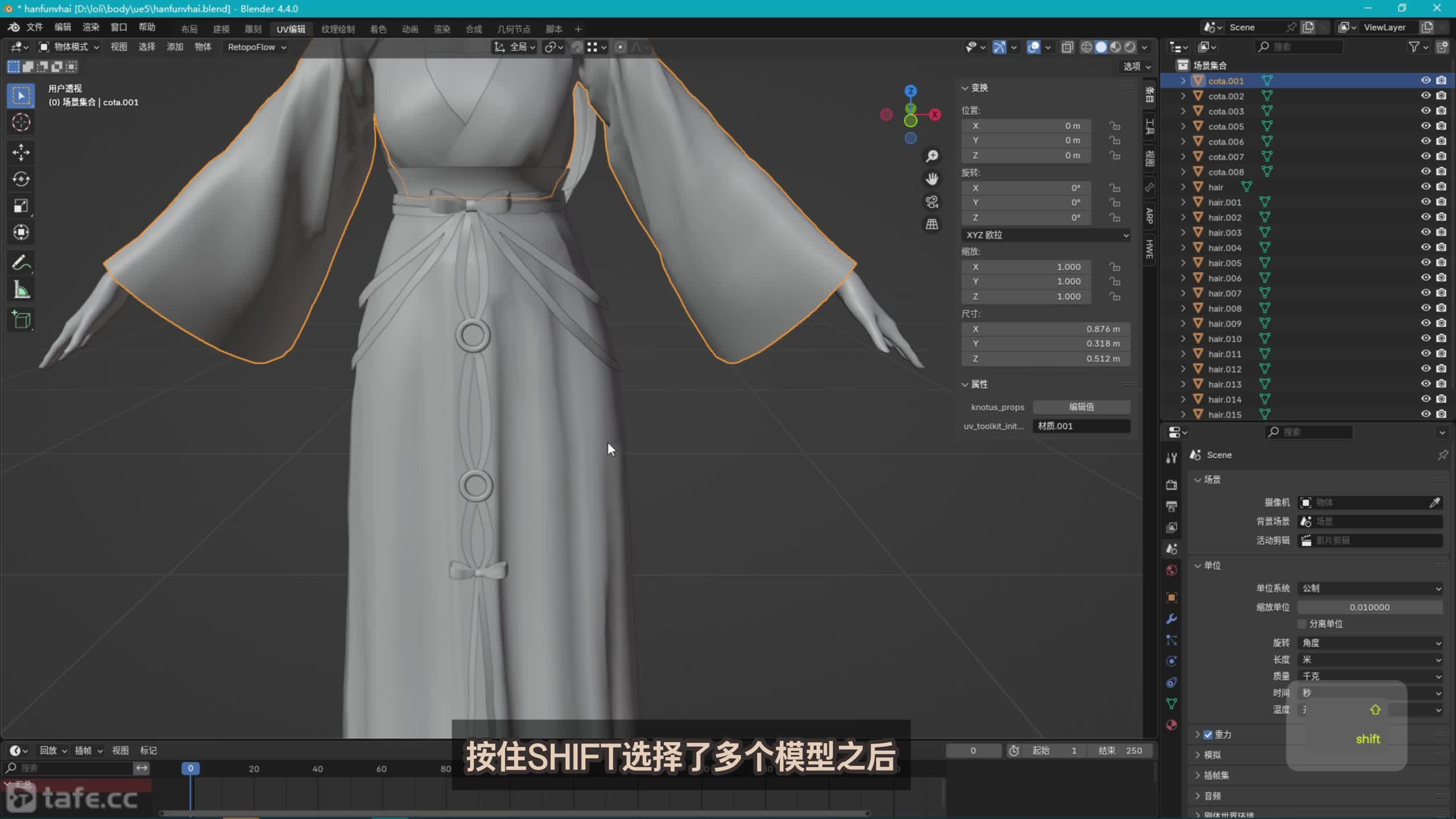Image resolution: width=1456 pixels, height=819 pixels.
Task: Activate the Annotate pencil tool
Action: tap(21, 263)
